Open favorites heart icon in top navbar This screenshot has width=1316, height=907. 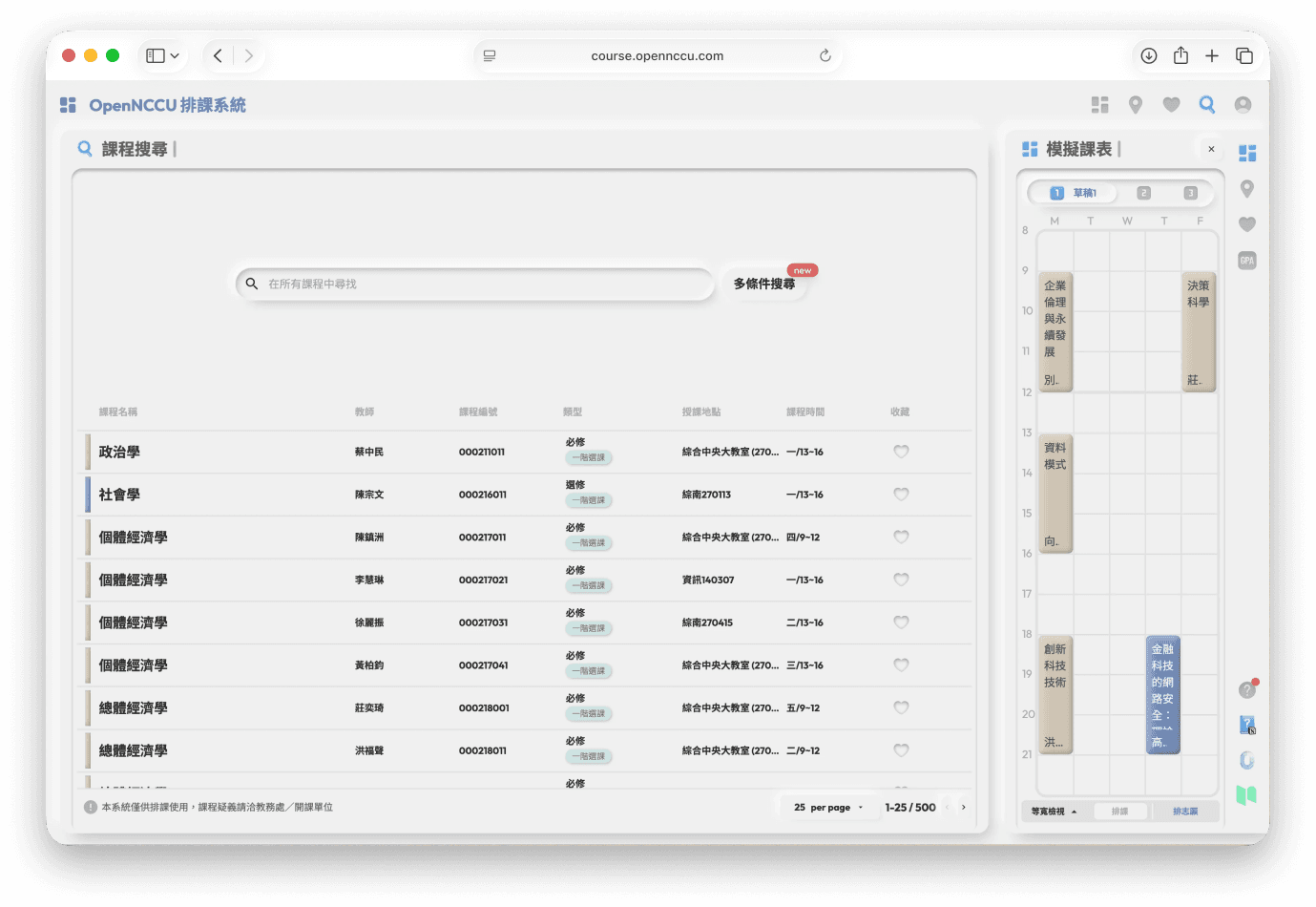(x=1171, y=105)
